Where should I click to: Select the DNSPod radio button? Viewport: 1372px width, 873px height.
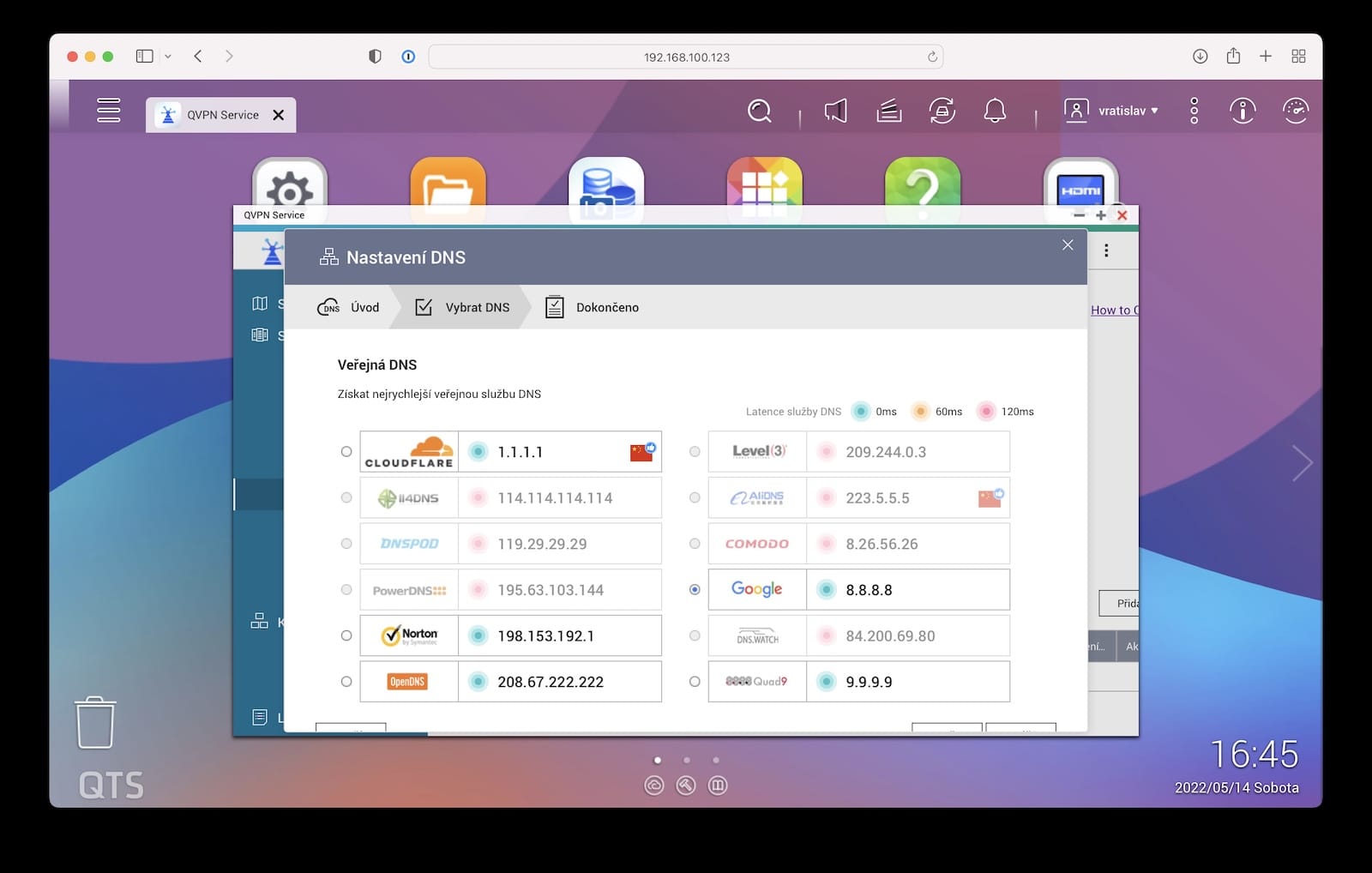(346, 544)
